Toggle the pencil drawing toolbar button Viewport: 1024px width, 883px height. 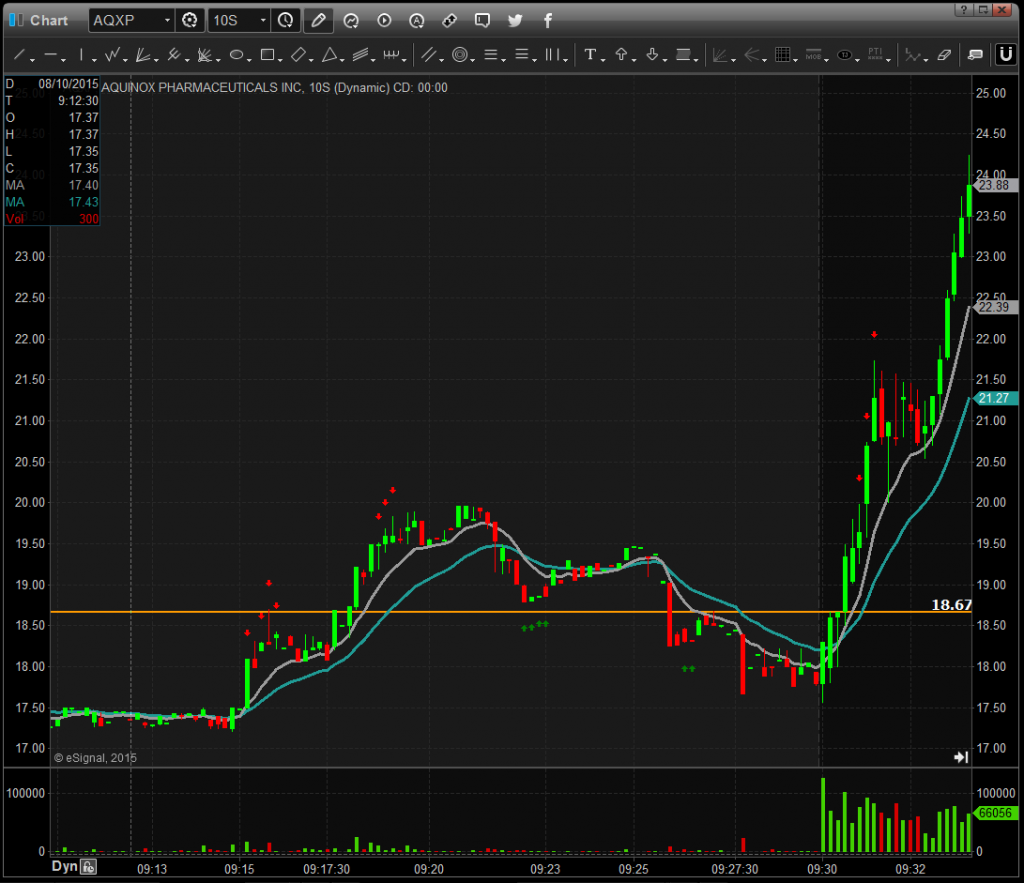coord(318,20)
